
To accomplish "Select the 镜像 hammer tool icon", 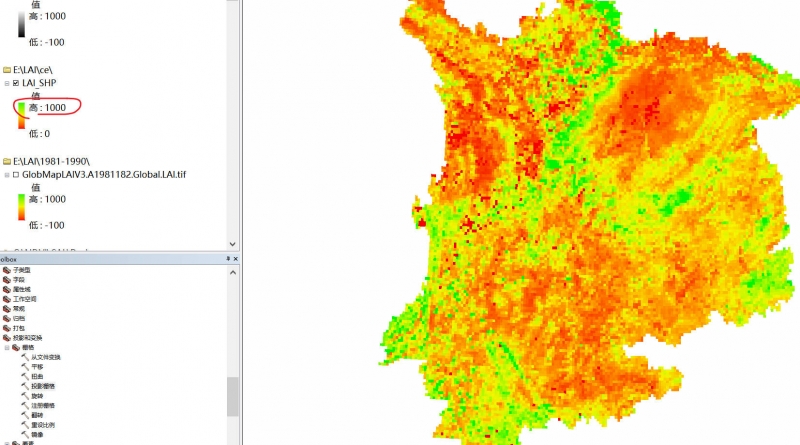I will click(25, 434).
